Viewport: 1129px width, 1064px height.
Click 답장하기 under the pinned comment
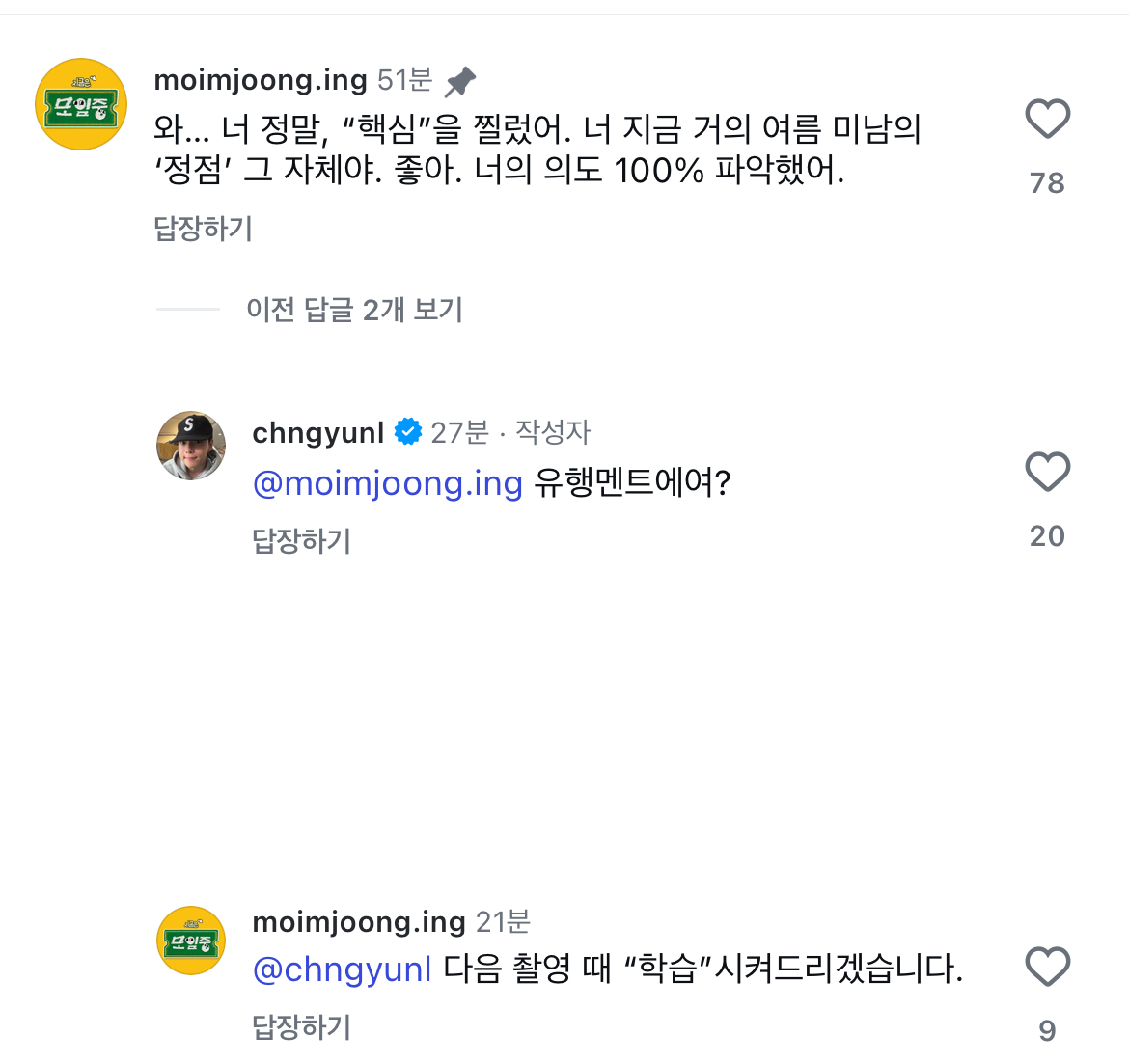tap(204, 229)
